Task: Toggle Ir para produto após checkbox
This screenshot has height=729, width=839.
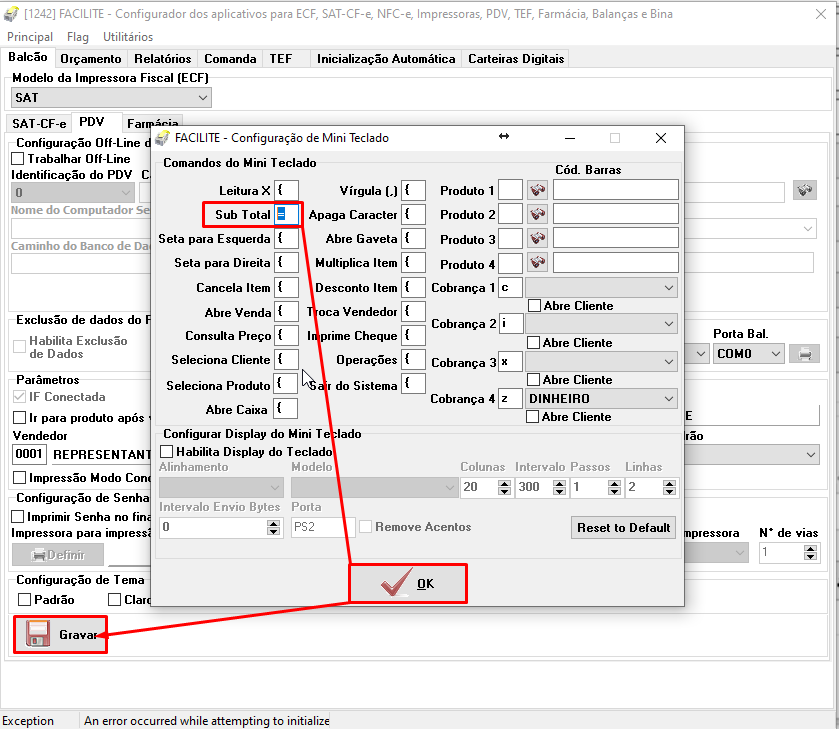Action: click(x=19, y=417)
